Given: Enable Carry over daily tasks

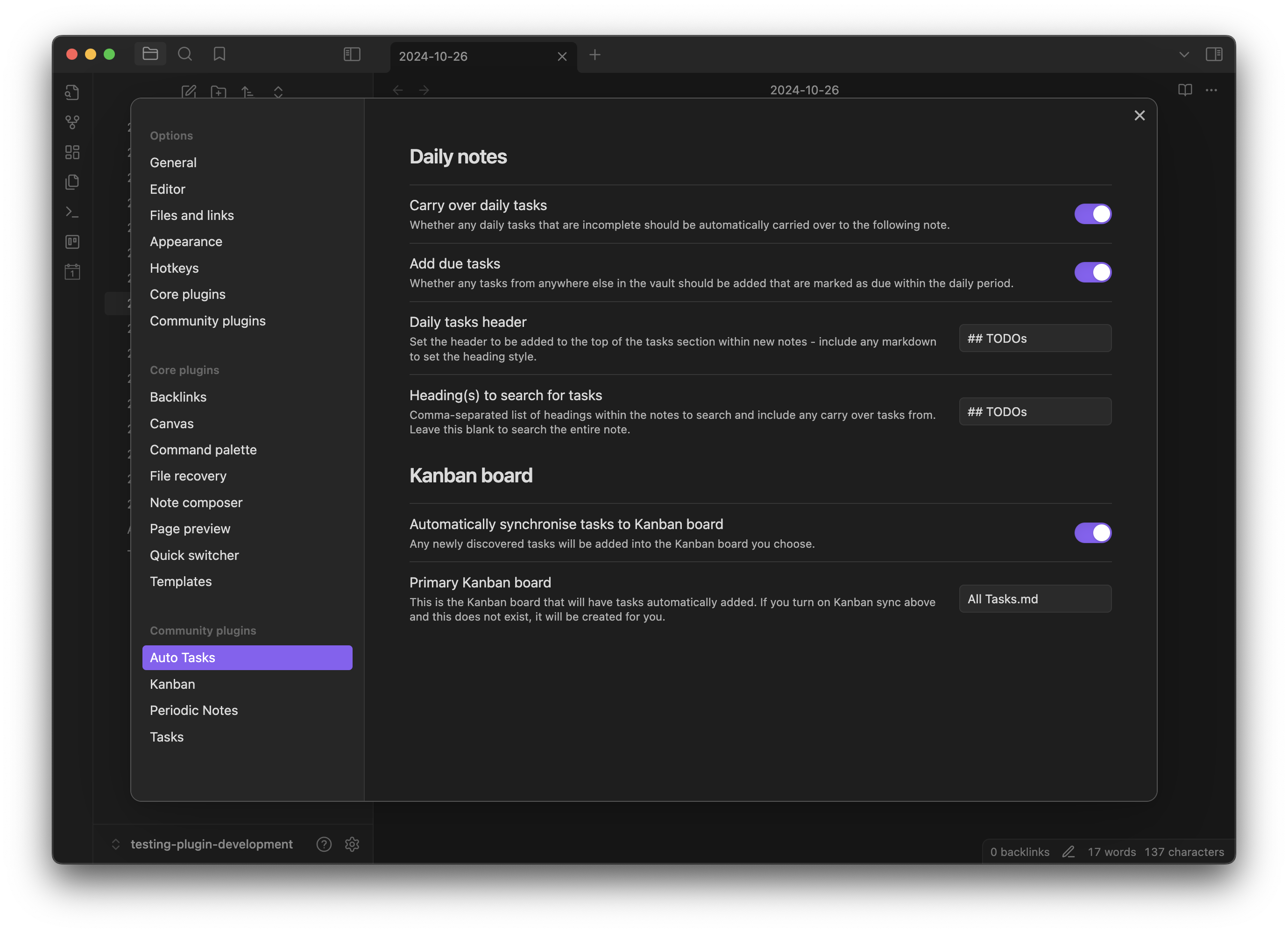Looking at the screenshot, I should pos(1093,213).
